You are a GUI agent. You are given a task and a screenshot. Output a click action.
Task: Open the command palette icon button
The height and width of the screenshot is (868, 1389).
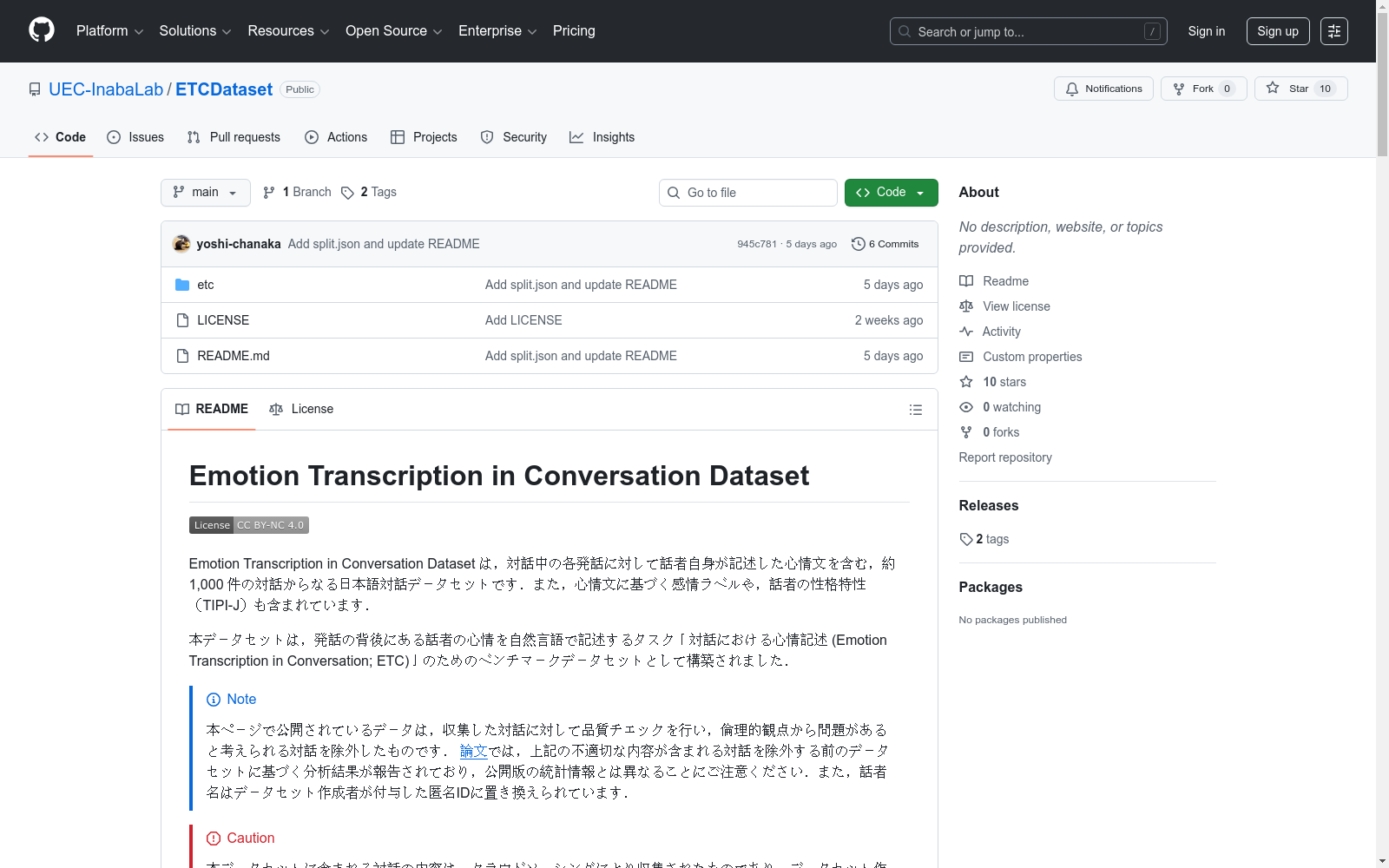(x=1334, y=31)
